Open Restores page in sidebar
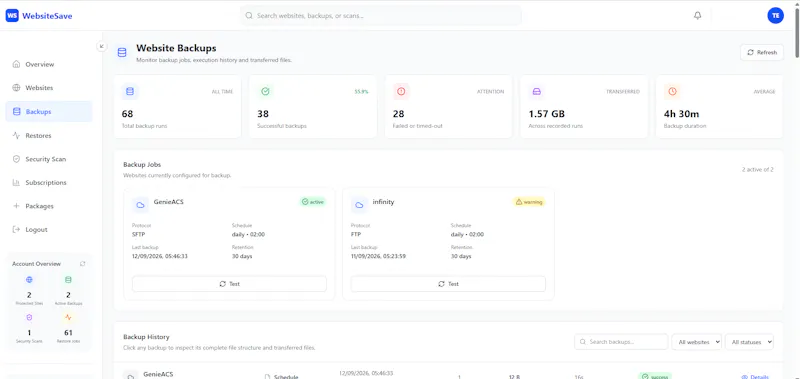The width and height of the screenshot is (800, 379). point(49,135)
